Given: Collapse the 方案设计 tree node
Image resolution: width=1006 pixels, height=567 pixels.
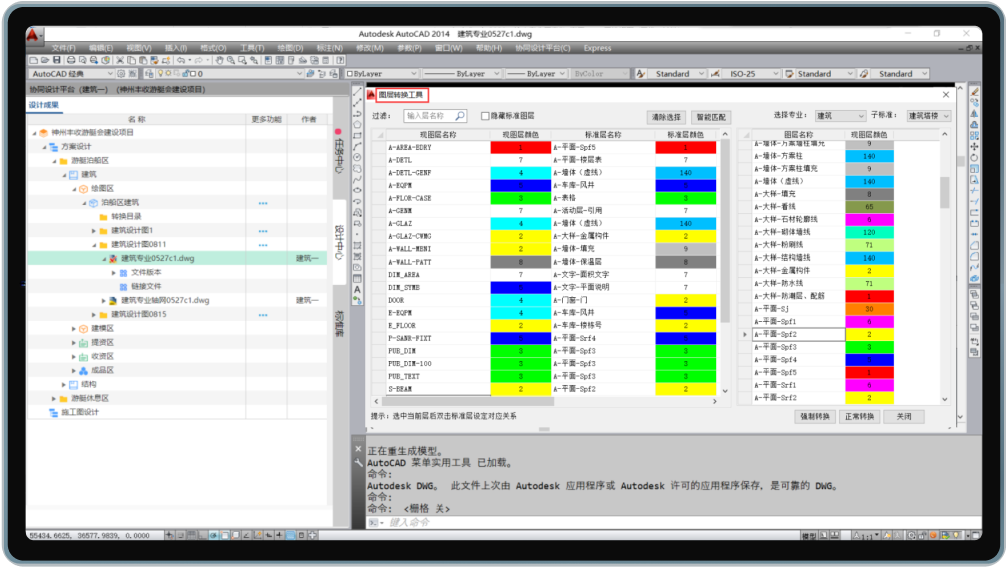Looking at the screenshot, I should [x=44, y=147].
